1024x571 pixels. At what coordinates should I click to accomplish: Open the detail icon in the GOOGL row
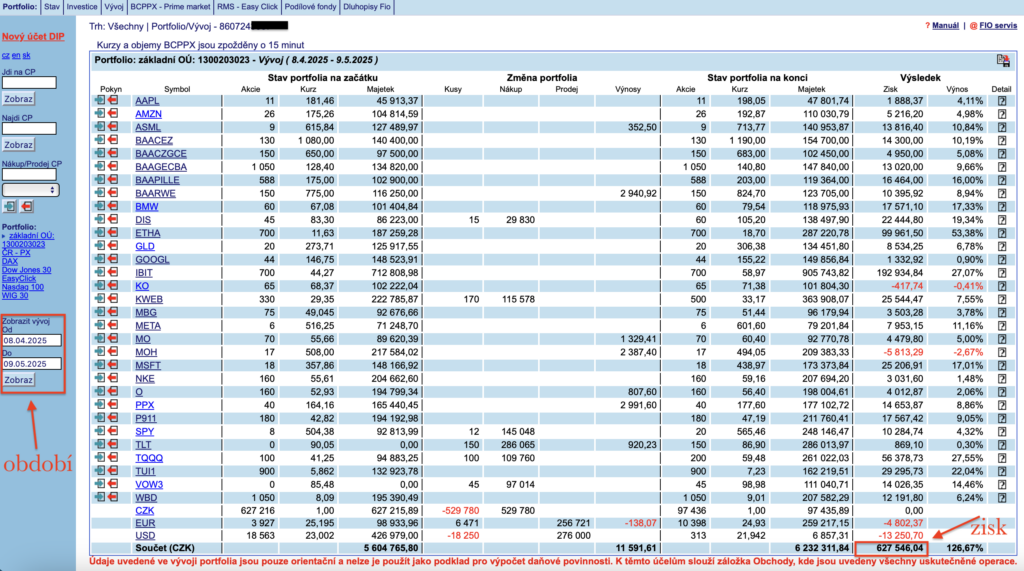1002,259
